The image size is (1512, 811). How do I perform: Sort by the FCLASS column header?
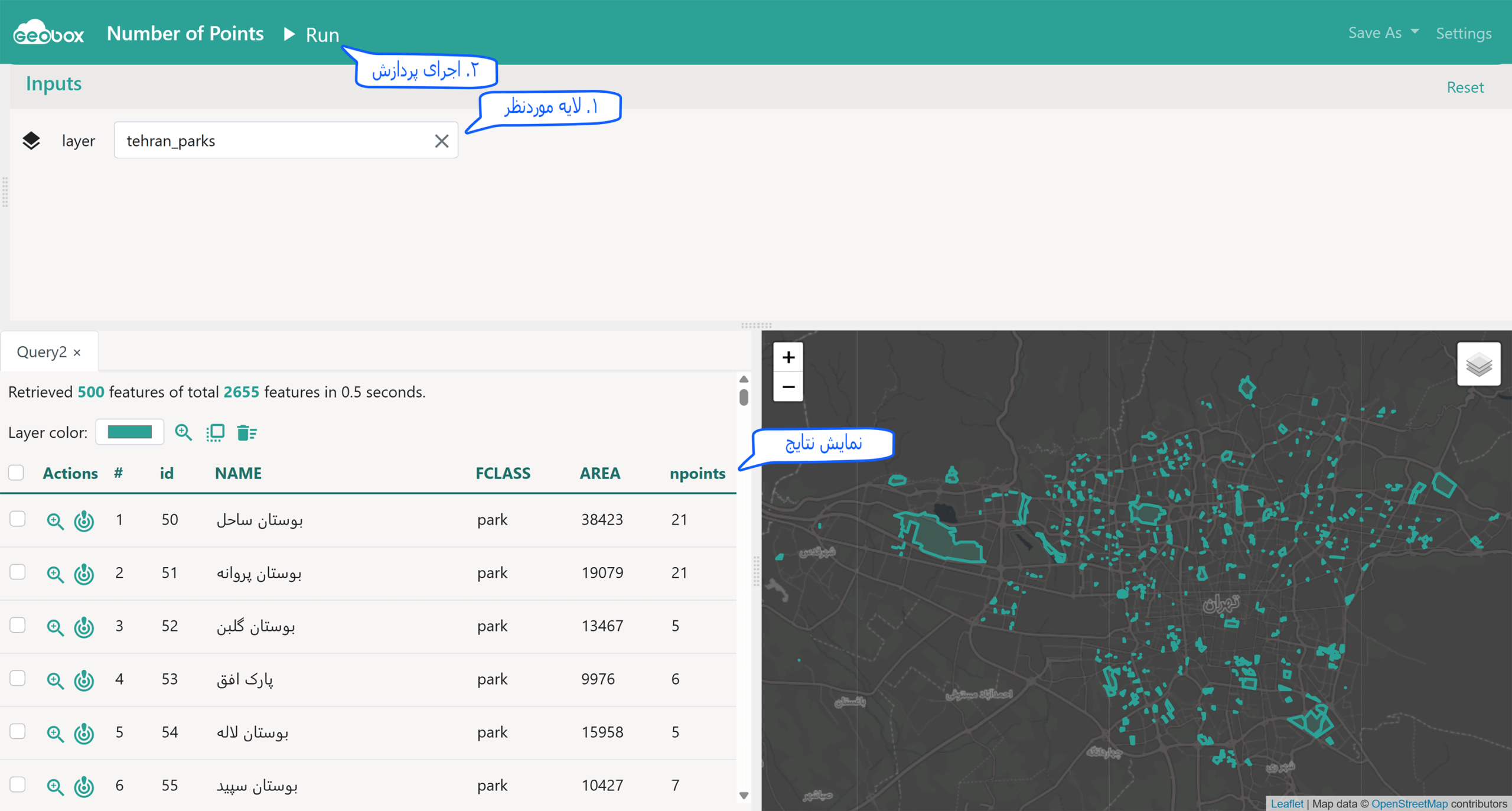pyautogui.click(x=503, y=473)
